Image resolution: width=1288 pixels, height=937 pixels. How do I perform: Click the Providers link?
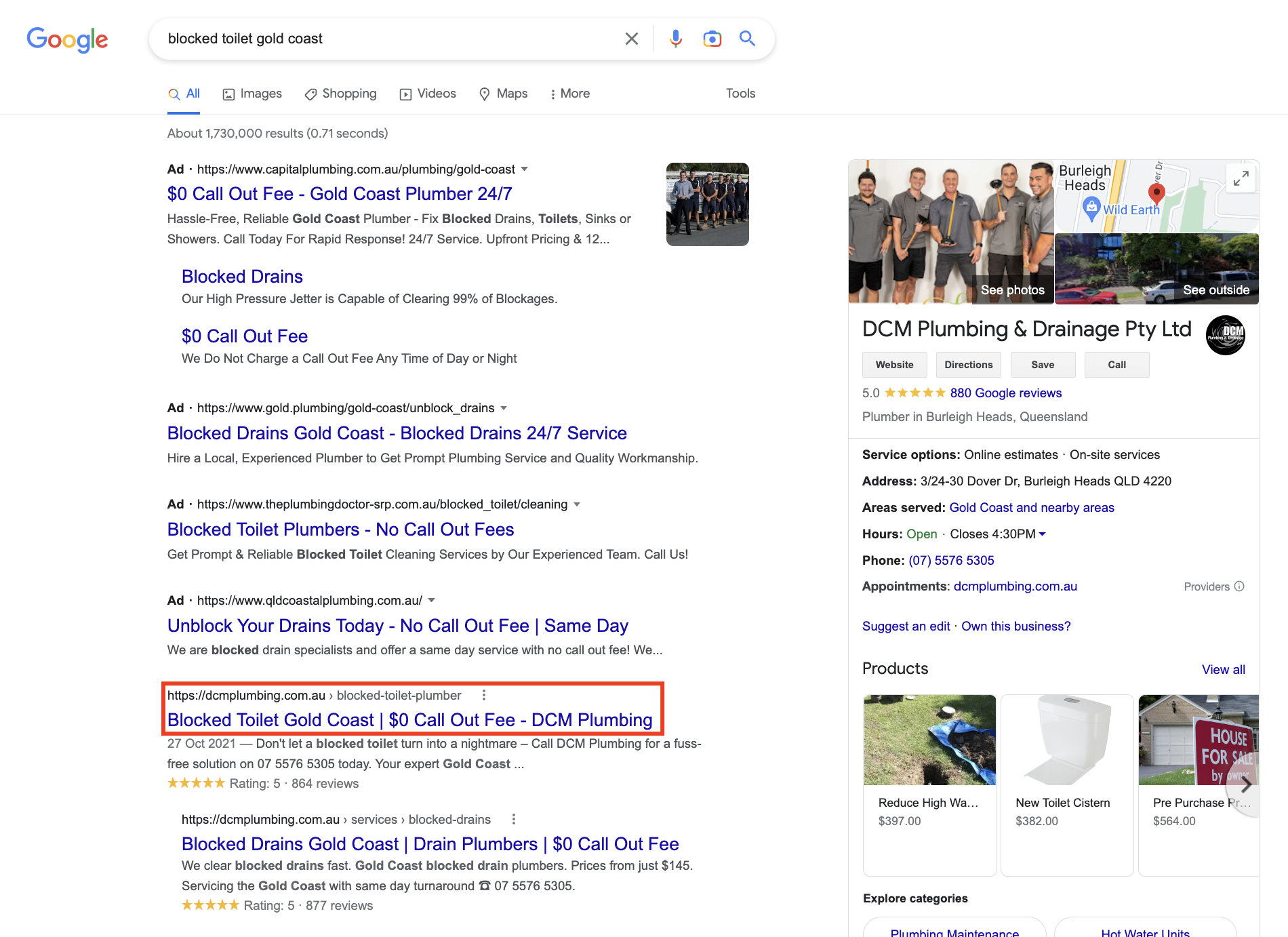pyautogui.click(x=1207, y=586)
